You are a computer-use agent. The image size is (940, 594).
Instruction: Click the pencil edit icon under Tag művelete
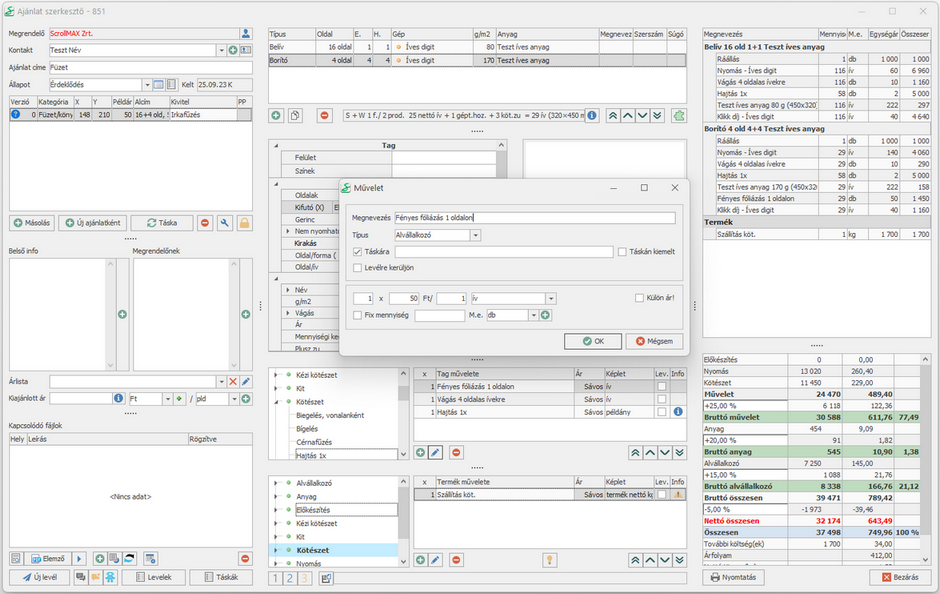click(x=435, y=453)
